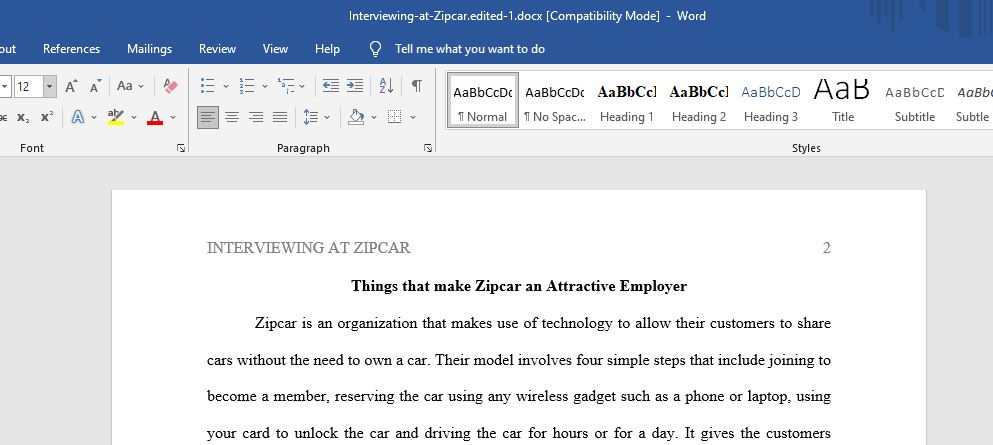
Task: Open Paragraph dialog box launcher
Action: click(428, 148)
